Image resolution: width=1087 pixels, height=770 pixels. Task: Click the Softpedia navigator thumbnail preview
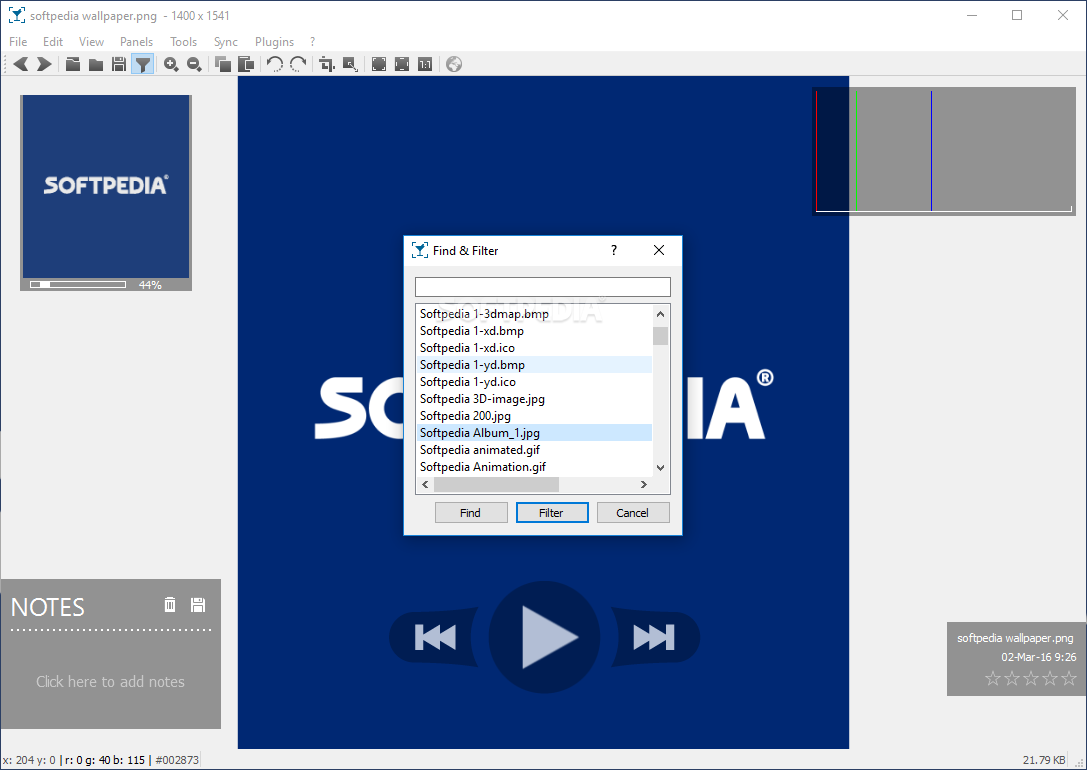coord(106,186)
